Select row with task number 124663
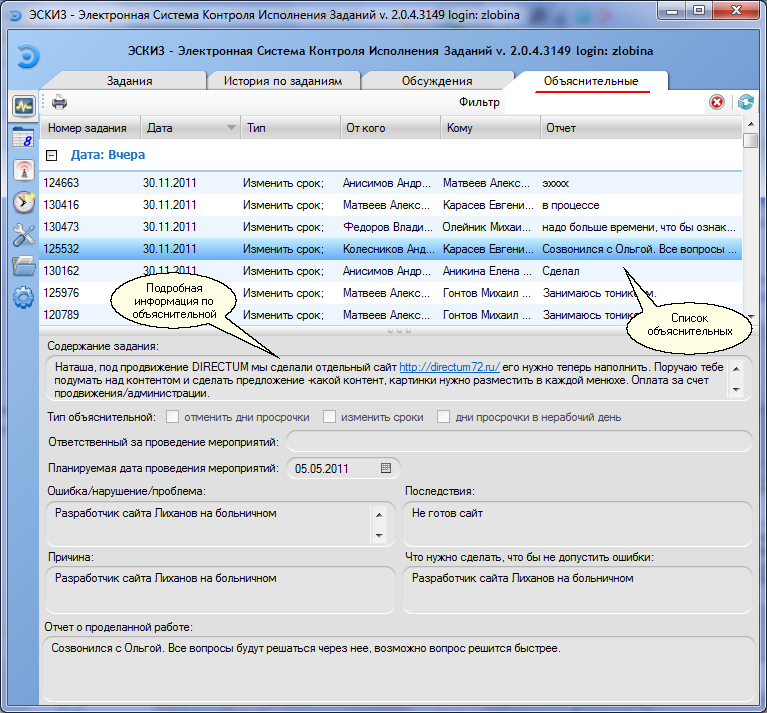This screenshot has height=713, width=767. point(390,183)
